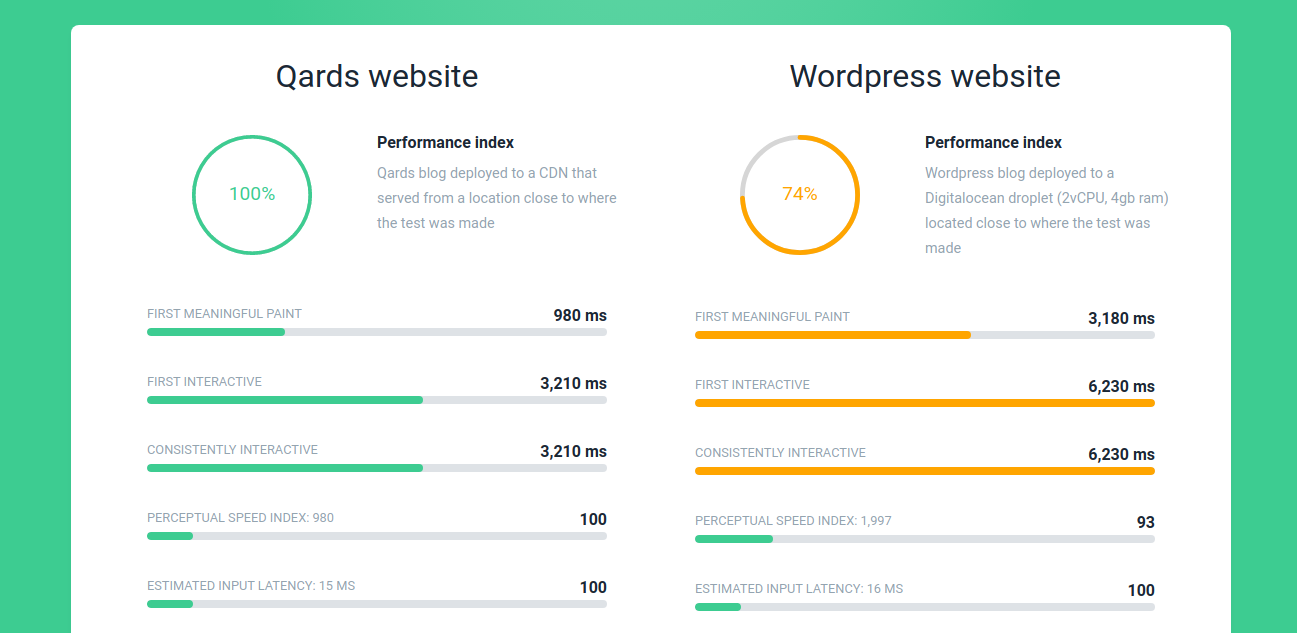The width and height of the screenshot is (1297, 633).
Task: Select Wordpress First Interactive 6,230 ms value
Action: [x=1122, y=386]
